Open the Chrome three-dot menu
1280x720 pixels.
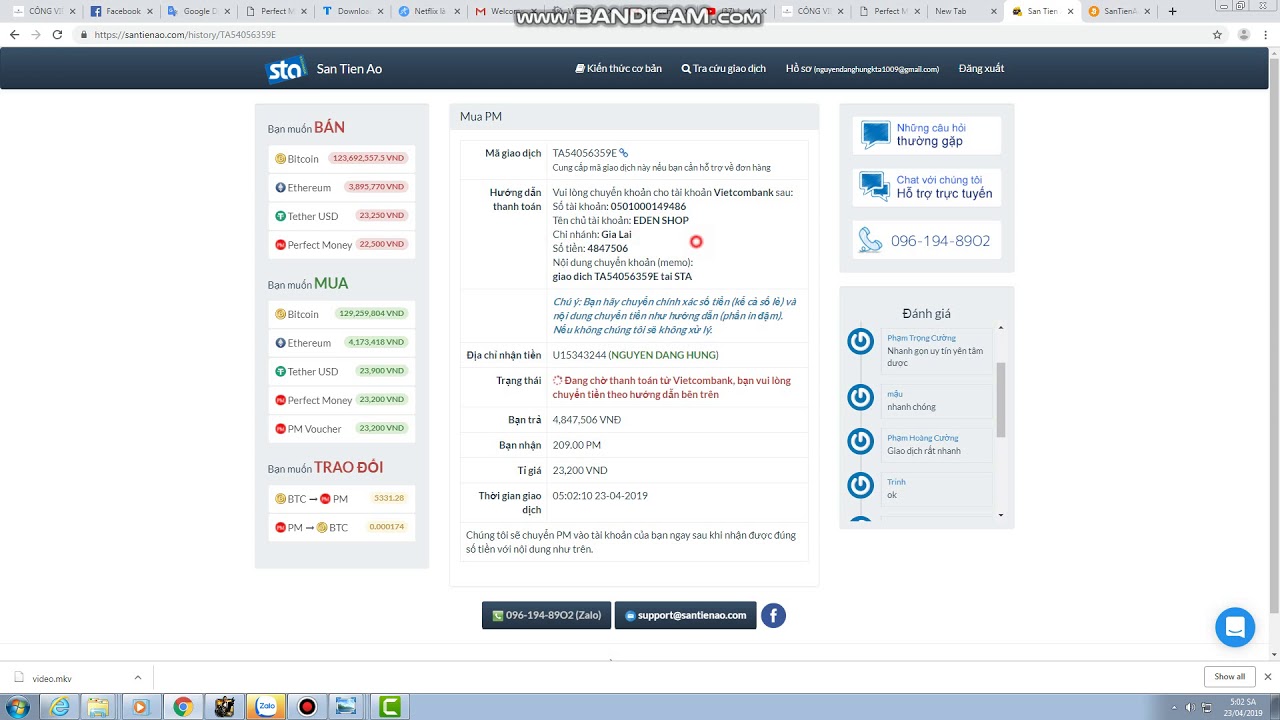click(1267, 34)
